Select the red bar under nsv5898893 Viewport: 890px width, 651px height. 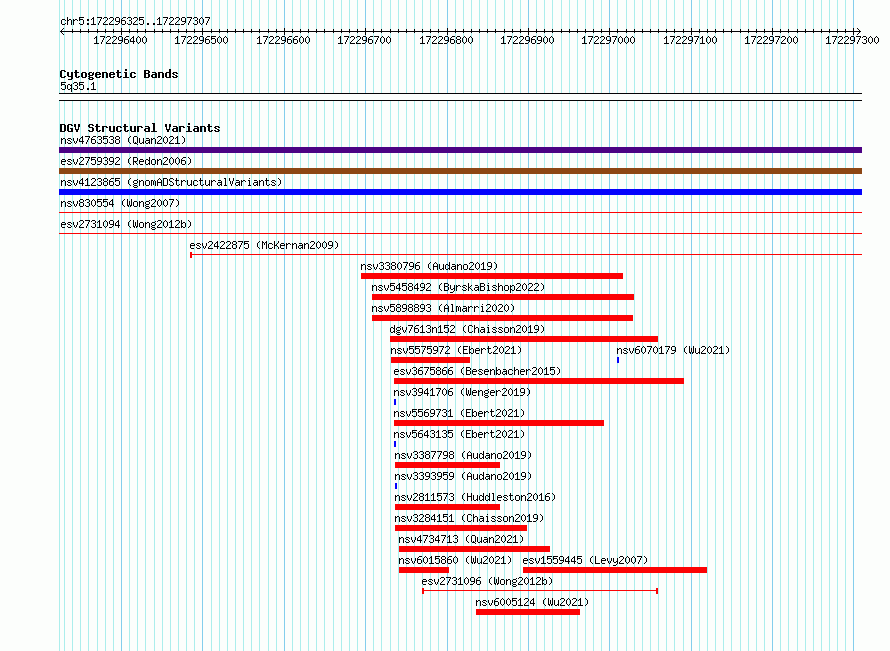[x=502, y=318]
